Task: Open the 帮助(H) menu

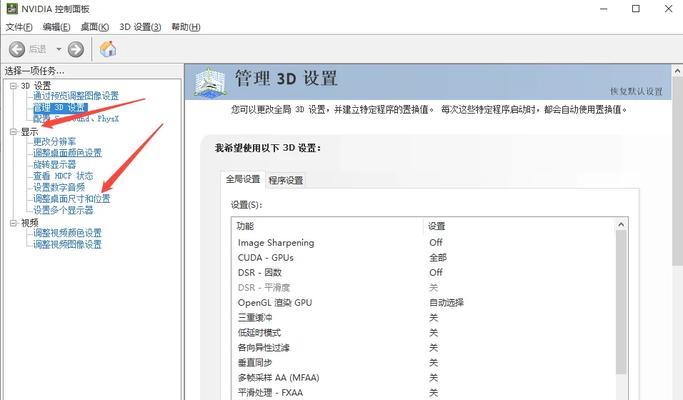Action: (186, 27)
